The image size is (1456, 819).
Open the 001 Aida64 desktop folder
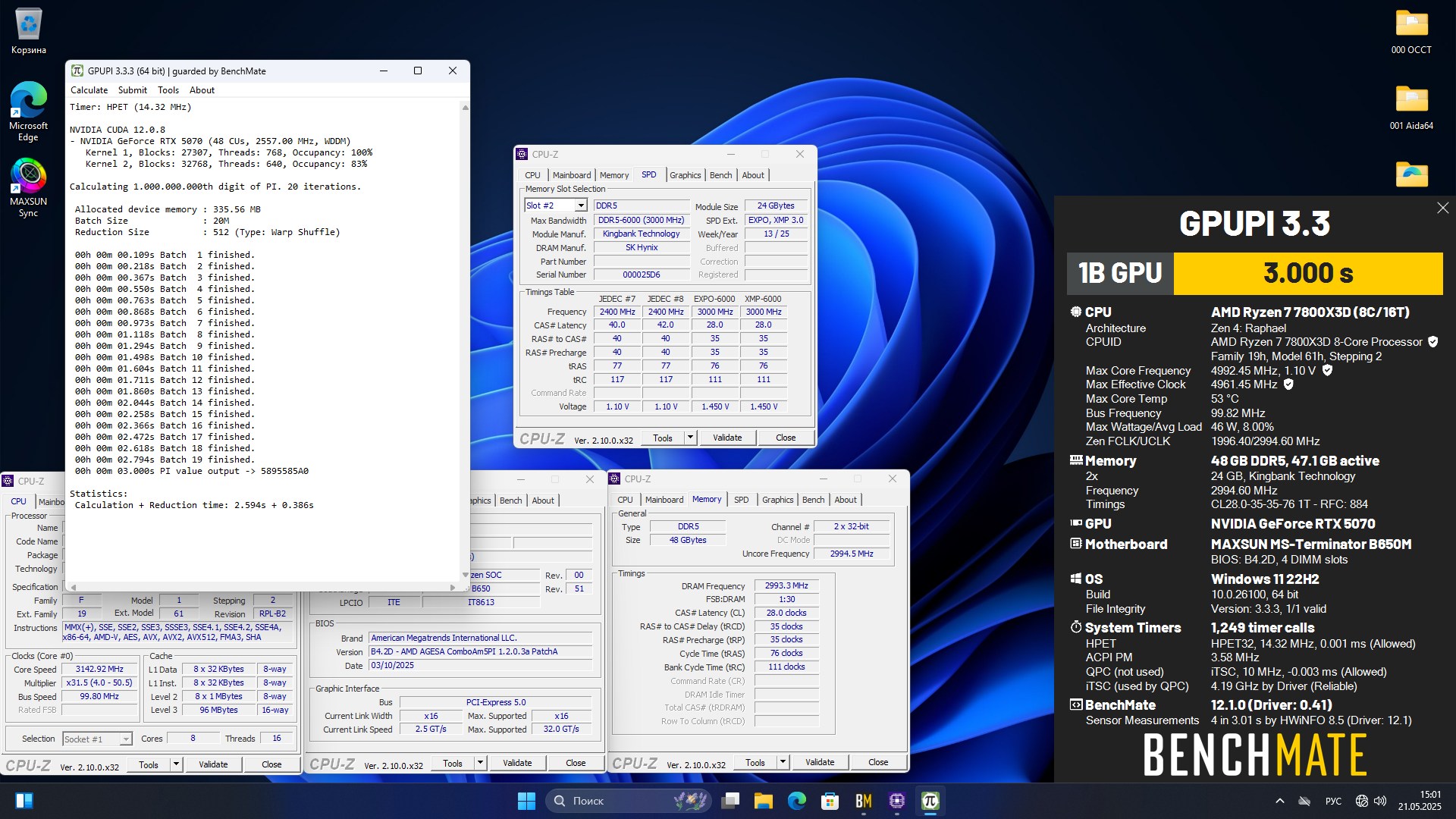tap(1410, 108)
